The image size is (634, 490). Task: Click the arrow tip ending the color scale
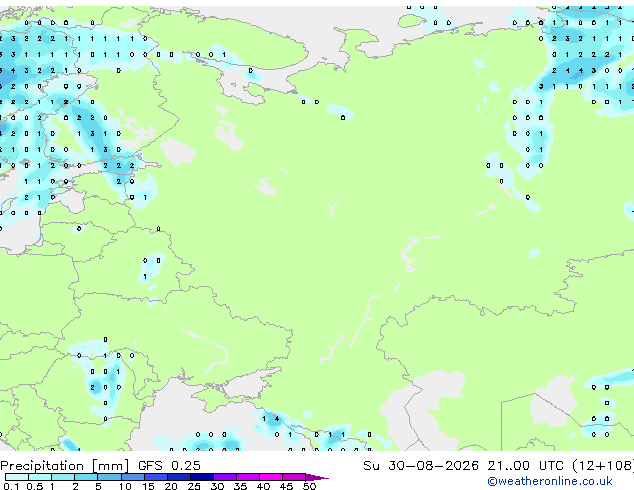[x=317, y=477]
